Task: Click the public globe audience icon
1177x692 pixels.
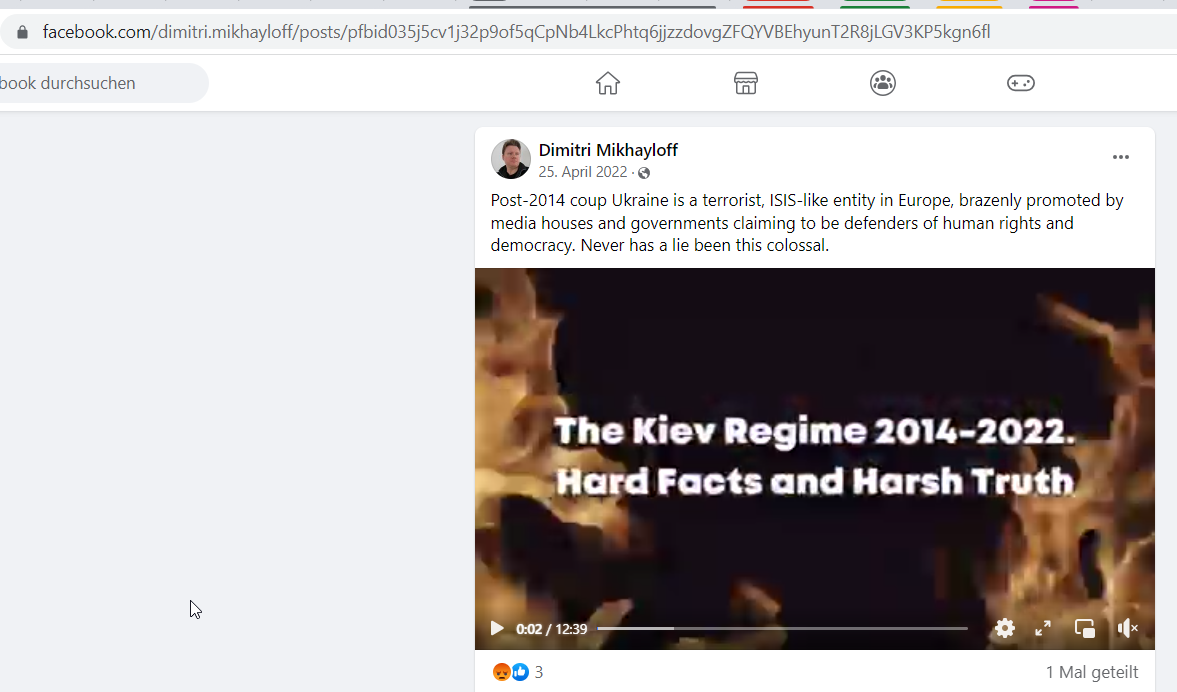Action: click(644, 173)
